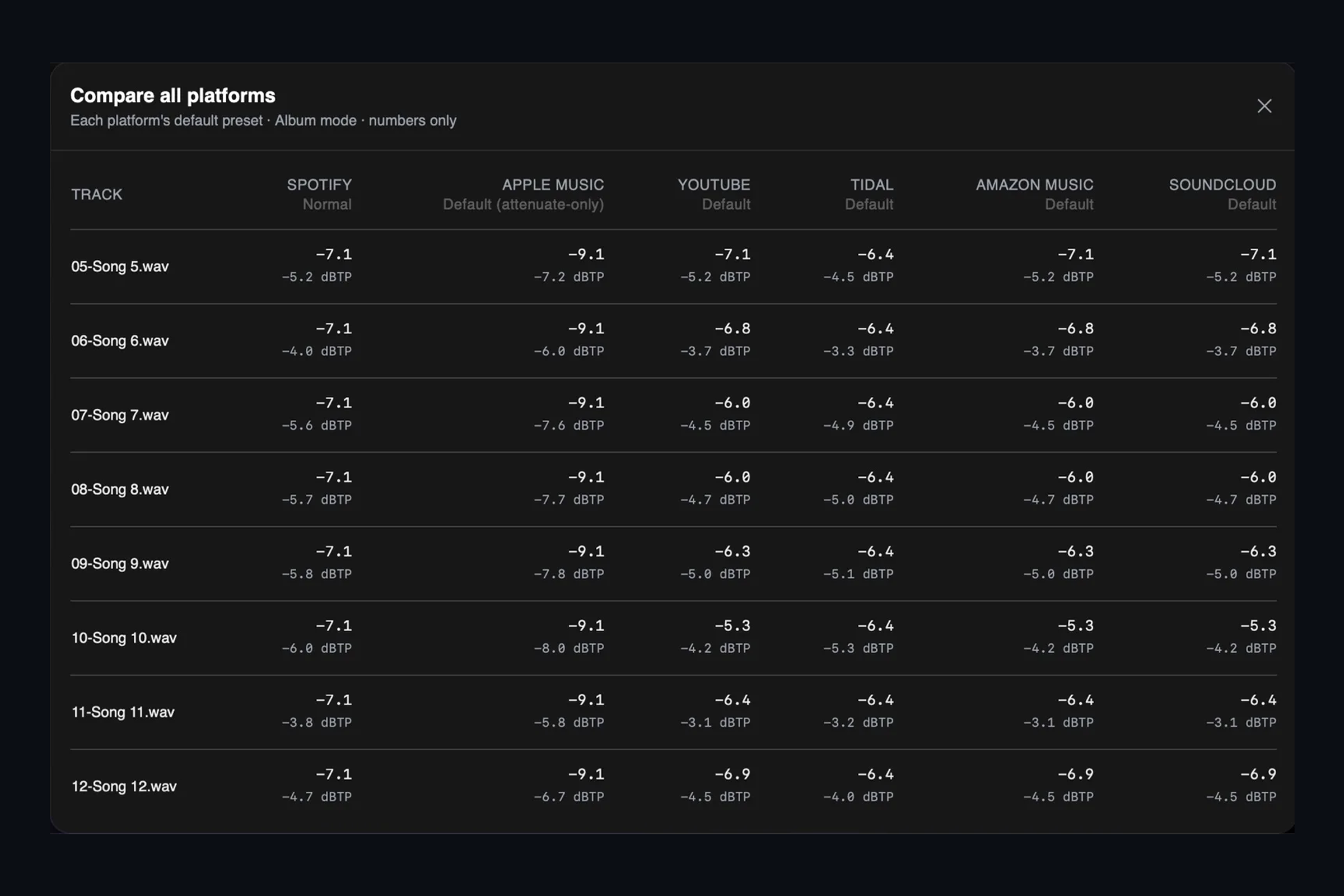Click the TRACK column header

pos(97,195)
